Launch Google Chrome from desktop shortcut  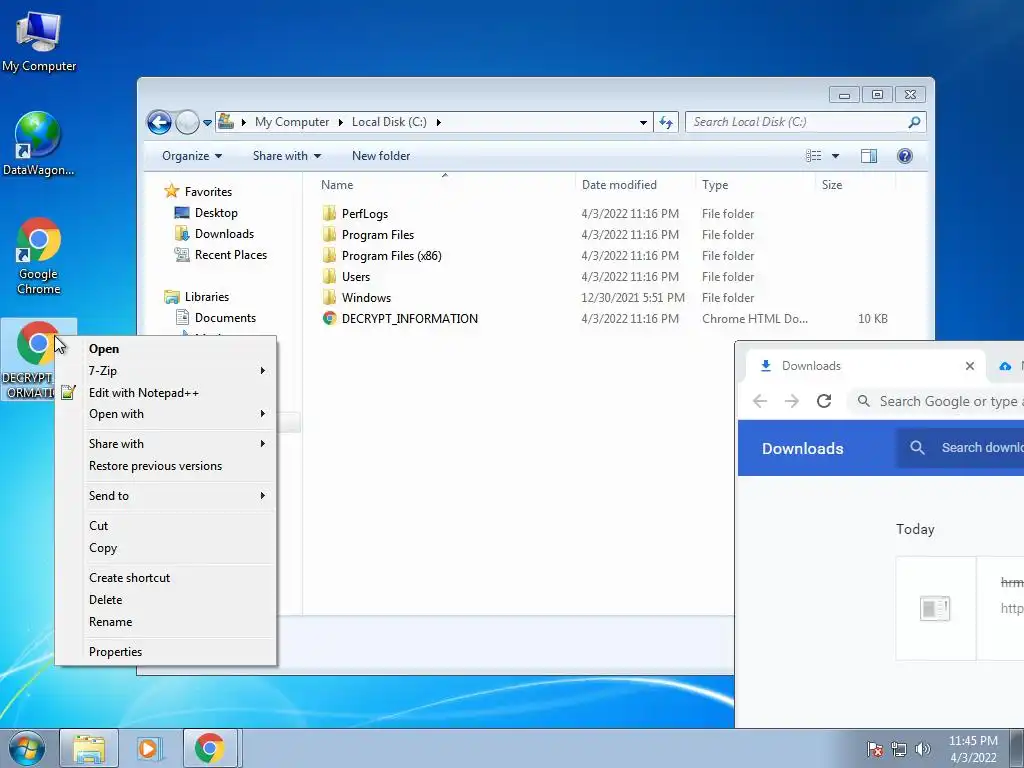point(39,256)
